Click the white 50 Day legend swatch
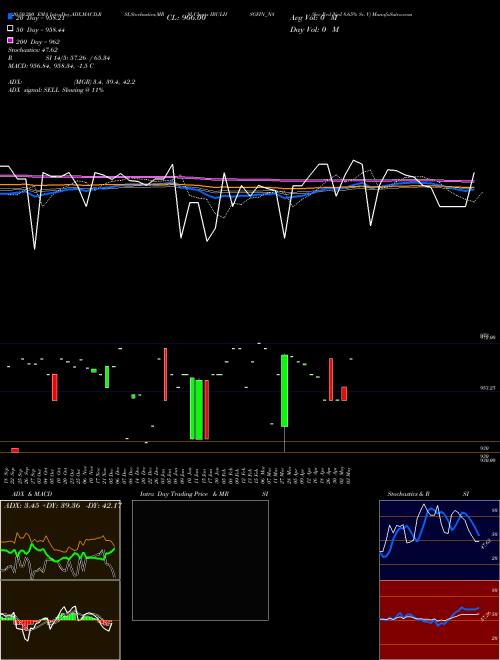500x660 pixels. point(10,29)
